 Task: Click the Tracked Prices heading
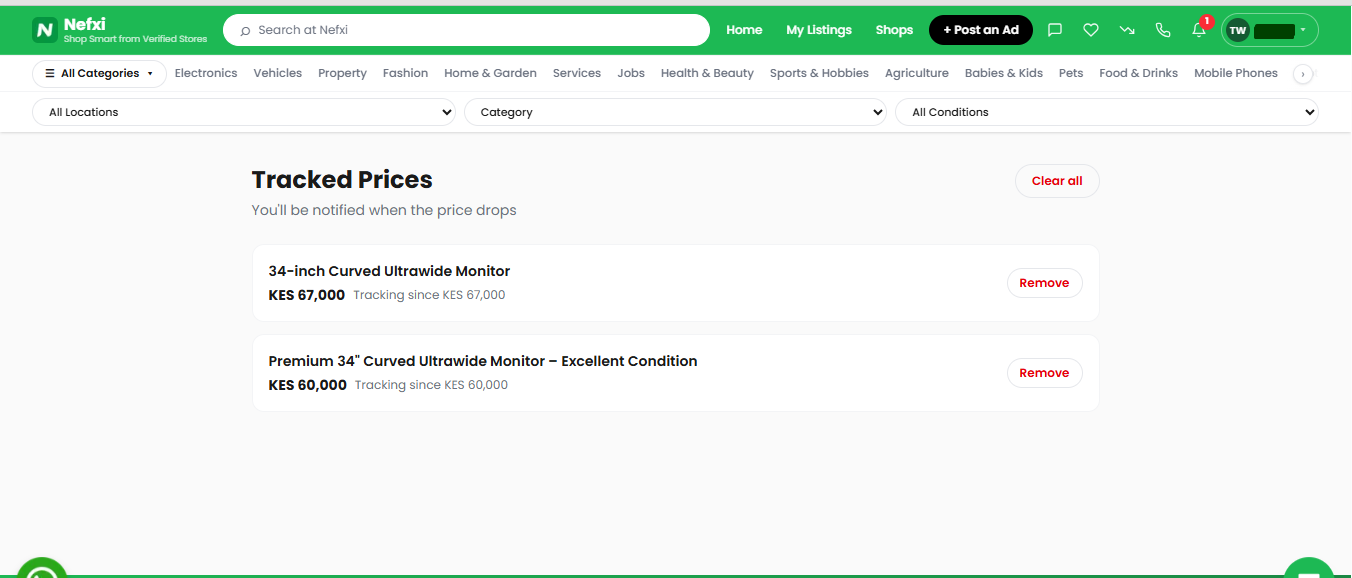(342, 180)
